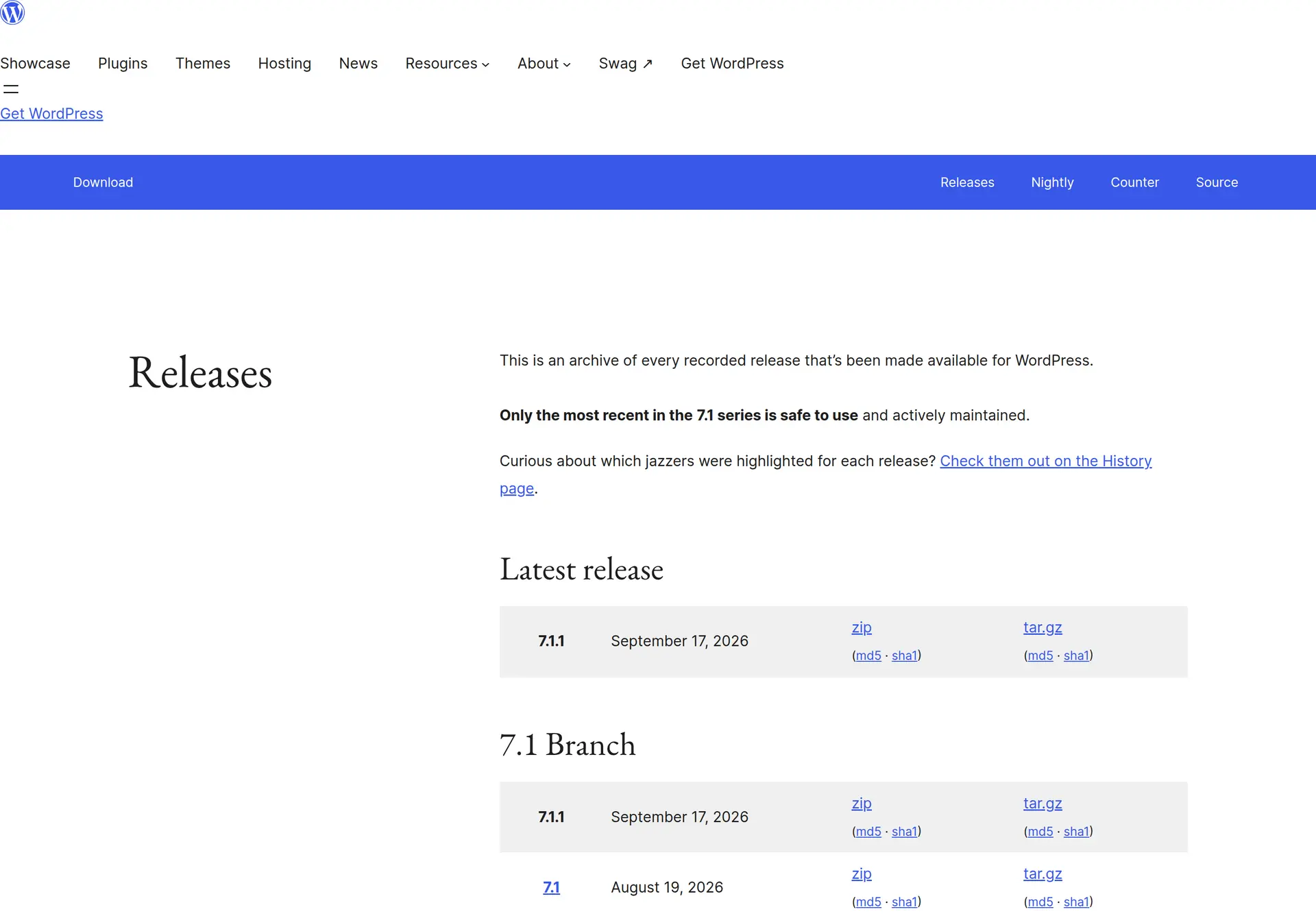Download zip under Latest release
Screen dimensions: 1316x914
[862, 627]
